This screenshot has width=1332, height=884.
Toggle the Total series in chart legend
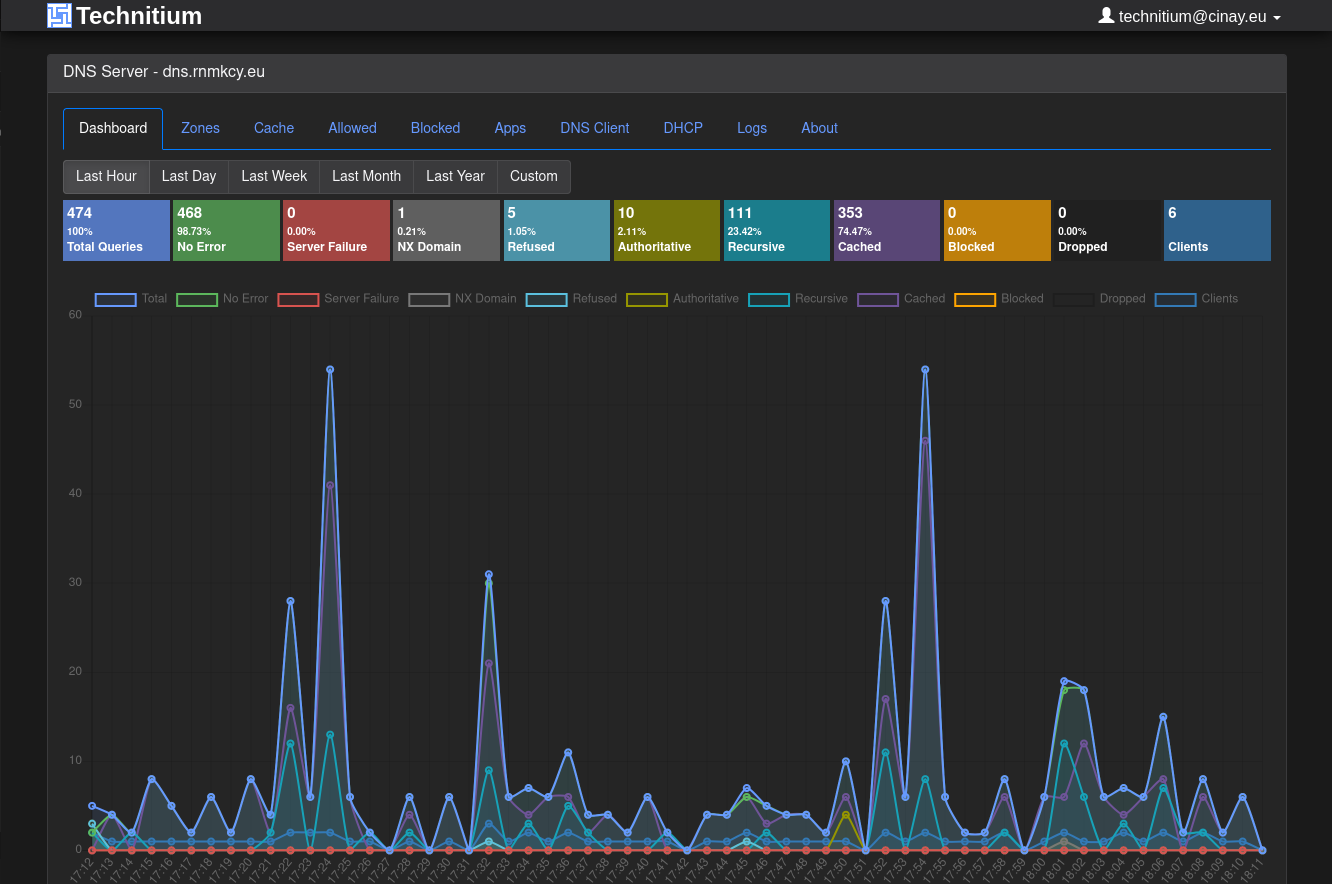click(131, 299)
